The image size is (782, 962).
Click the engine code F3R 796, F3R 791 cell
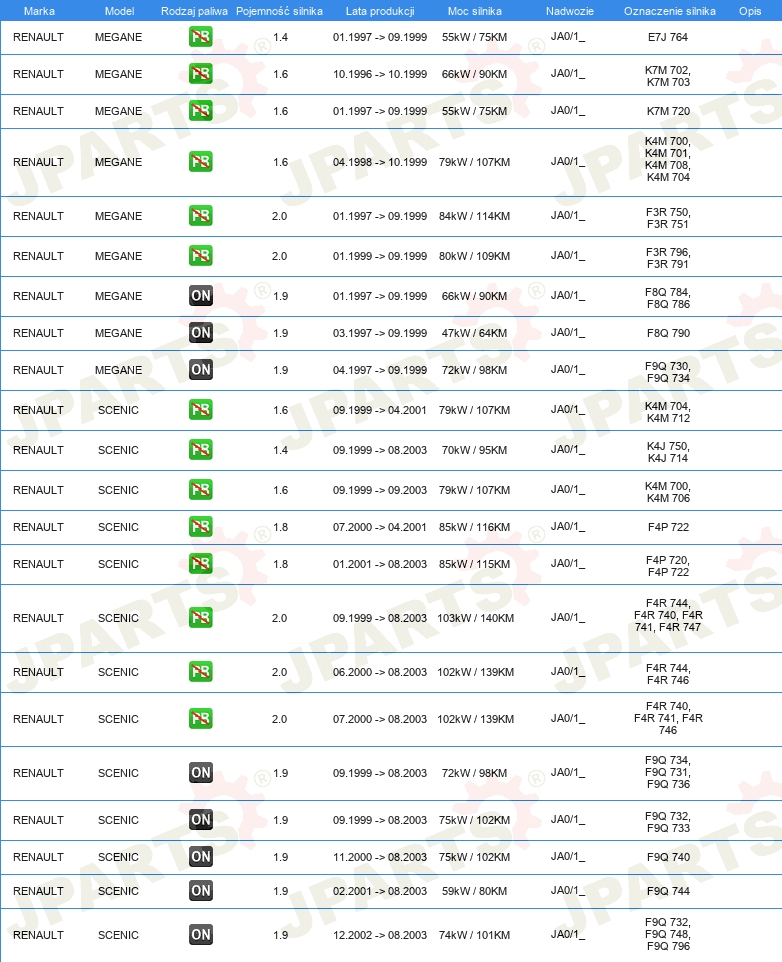(x=668, y=258)
